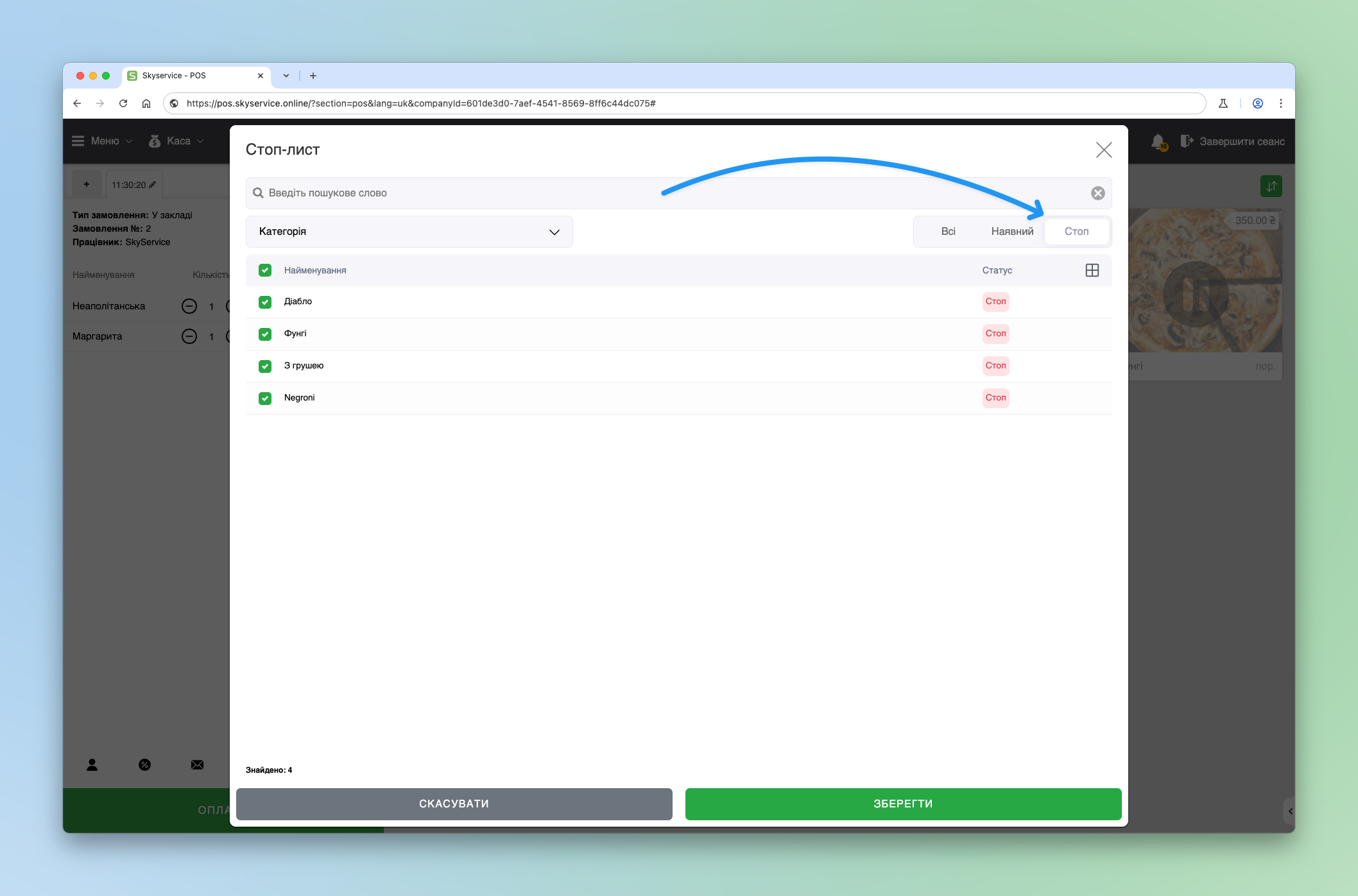This screenshot has width=1358, height=896.
Task: Select the Наявний filter tab
Action: pyautogui.click(x=1012, y=232)
